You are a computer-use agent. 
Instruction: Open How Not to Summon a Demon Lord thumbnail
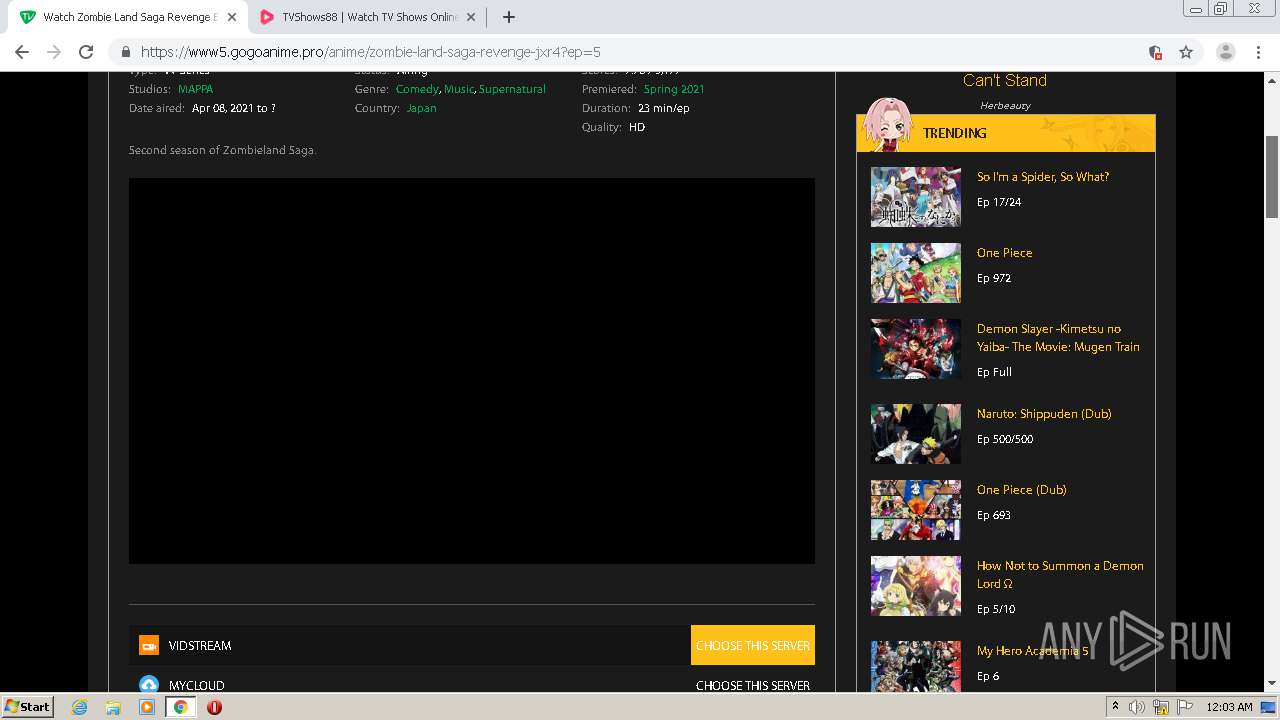[x=916, y=586]
